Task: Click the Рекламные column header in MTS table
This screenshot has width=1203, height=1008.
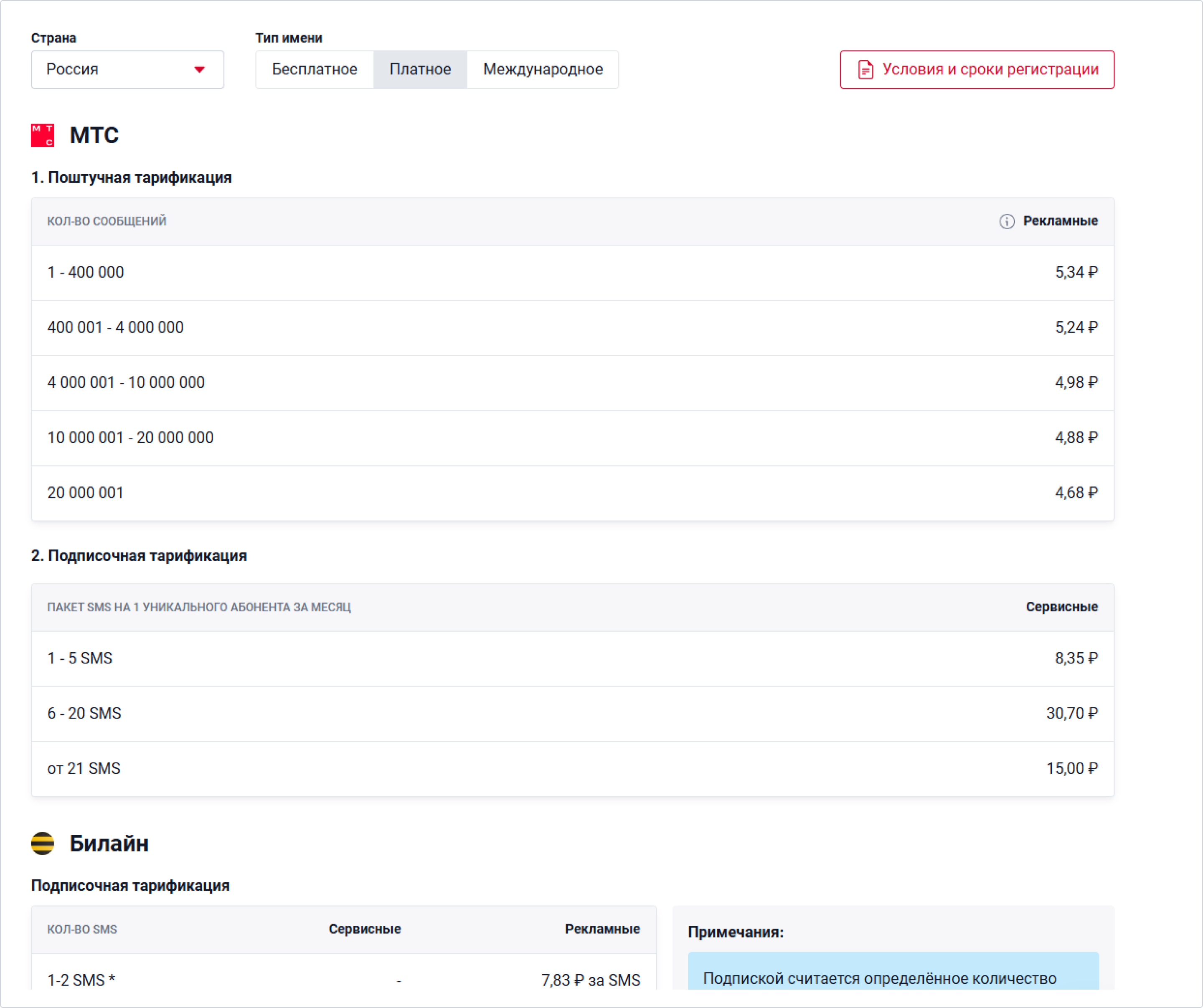Action: click(x=1061, y=221)
